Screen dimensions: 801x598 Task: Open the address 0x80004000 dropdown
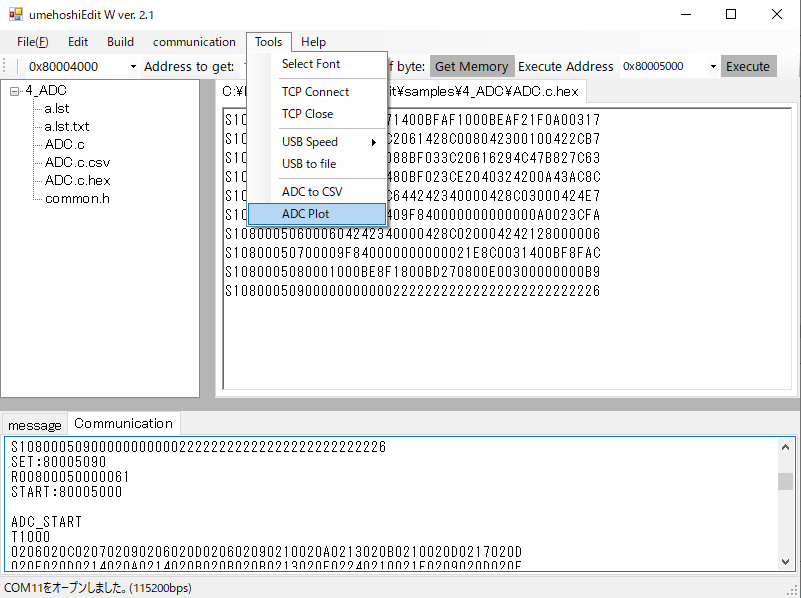coord(133,67)
